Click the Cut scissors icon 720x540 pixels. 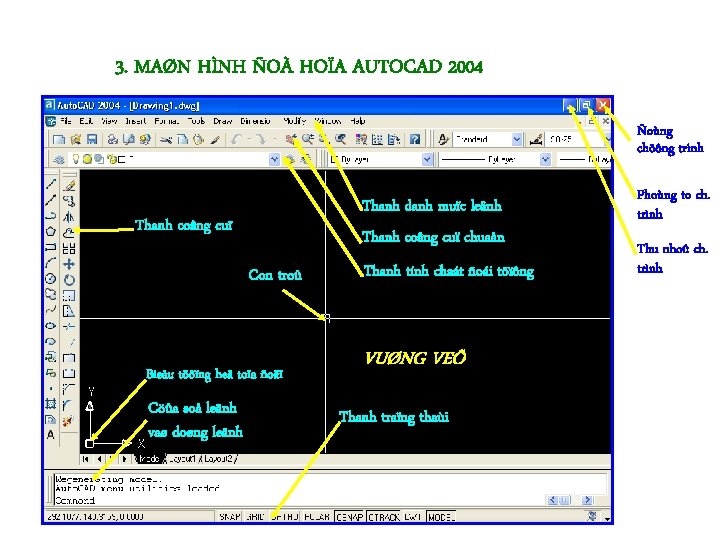pyautogui.click(x=166, y=139)
